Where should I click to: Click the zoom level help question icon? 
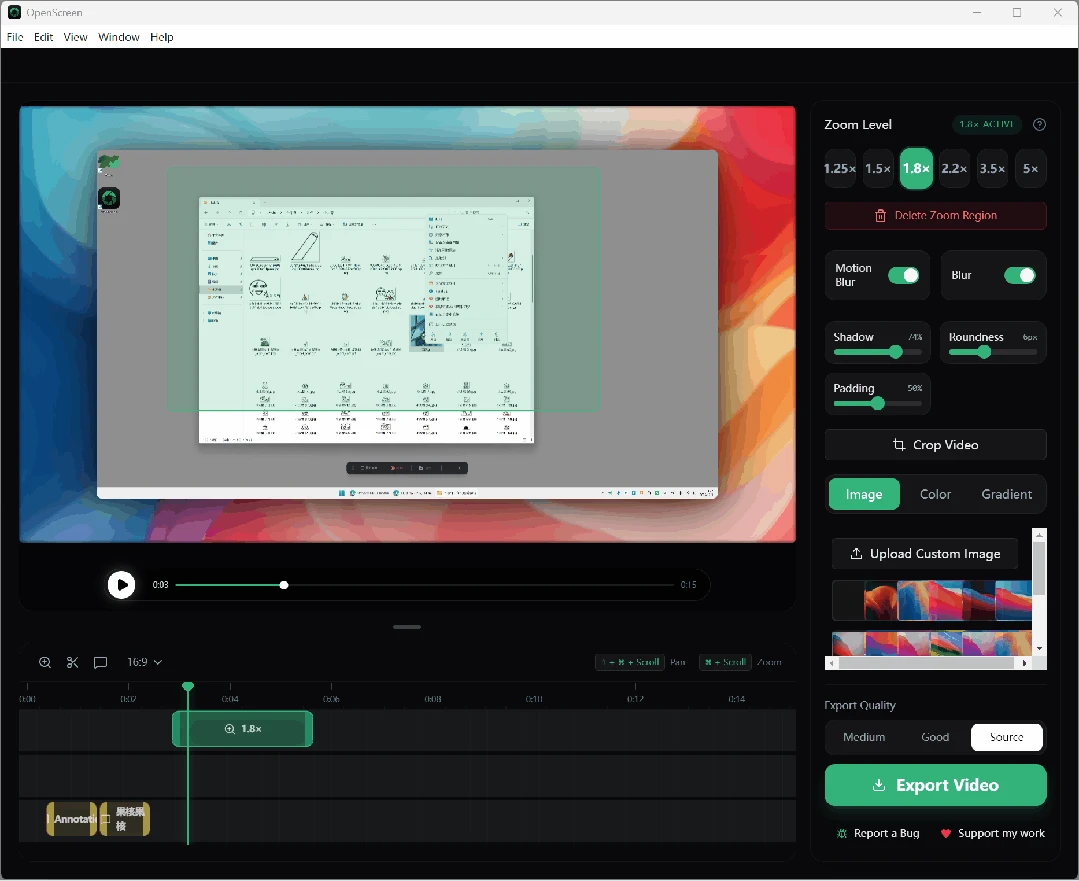pos(1040,125)
